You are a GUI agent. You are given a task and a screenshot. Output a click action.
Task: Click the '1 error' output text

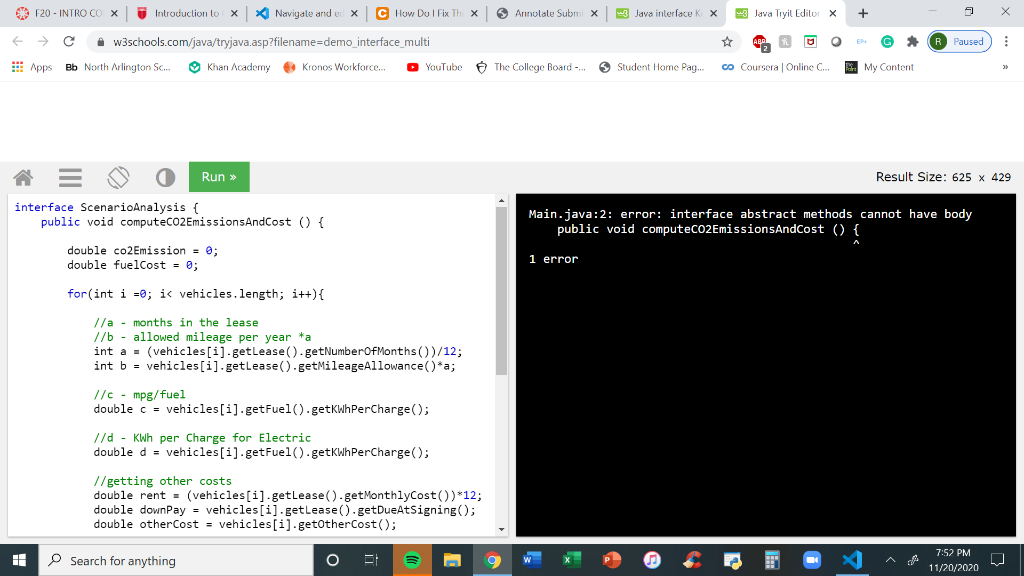click(553, 259)
